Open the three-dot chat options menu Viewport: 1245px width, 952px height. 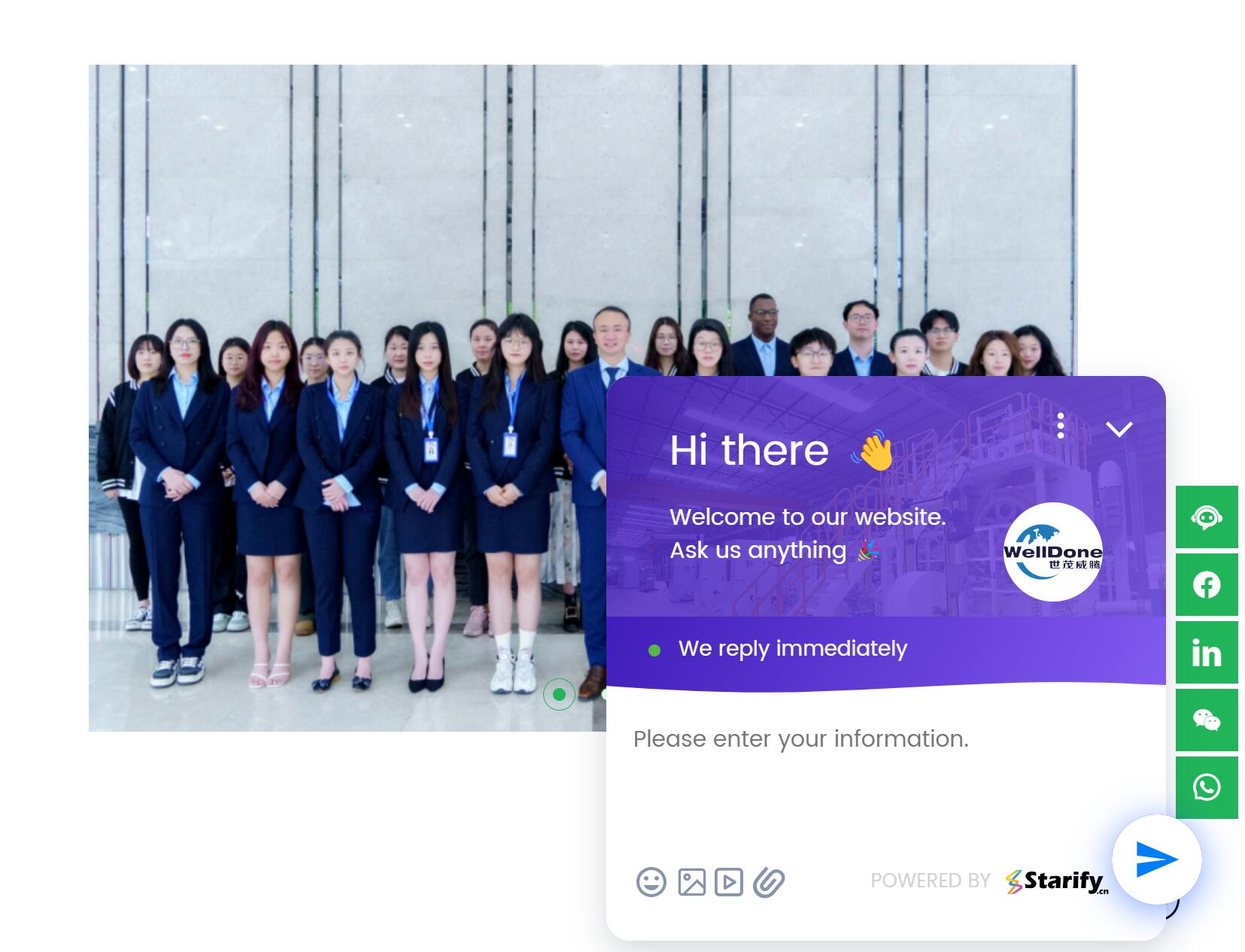pos(1061,426)
